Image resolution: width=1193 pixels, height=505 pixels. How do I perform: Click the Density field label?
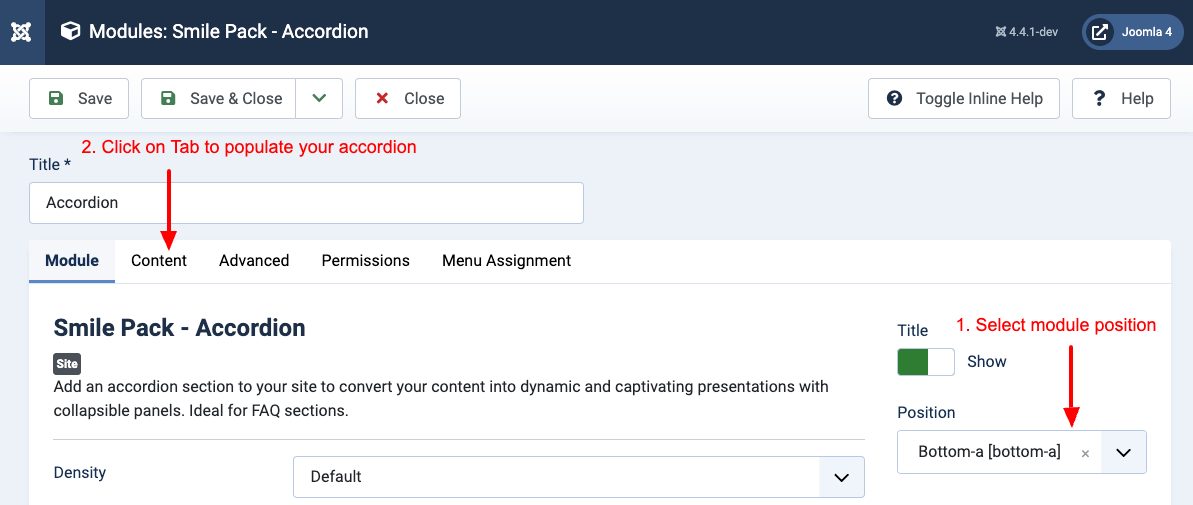(80, 472)
